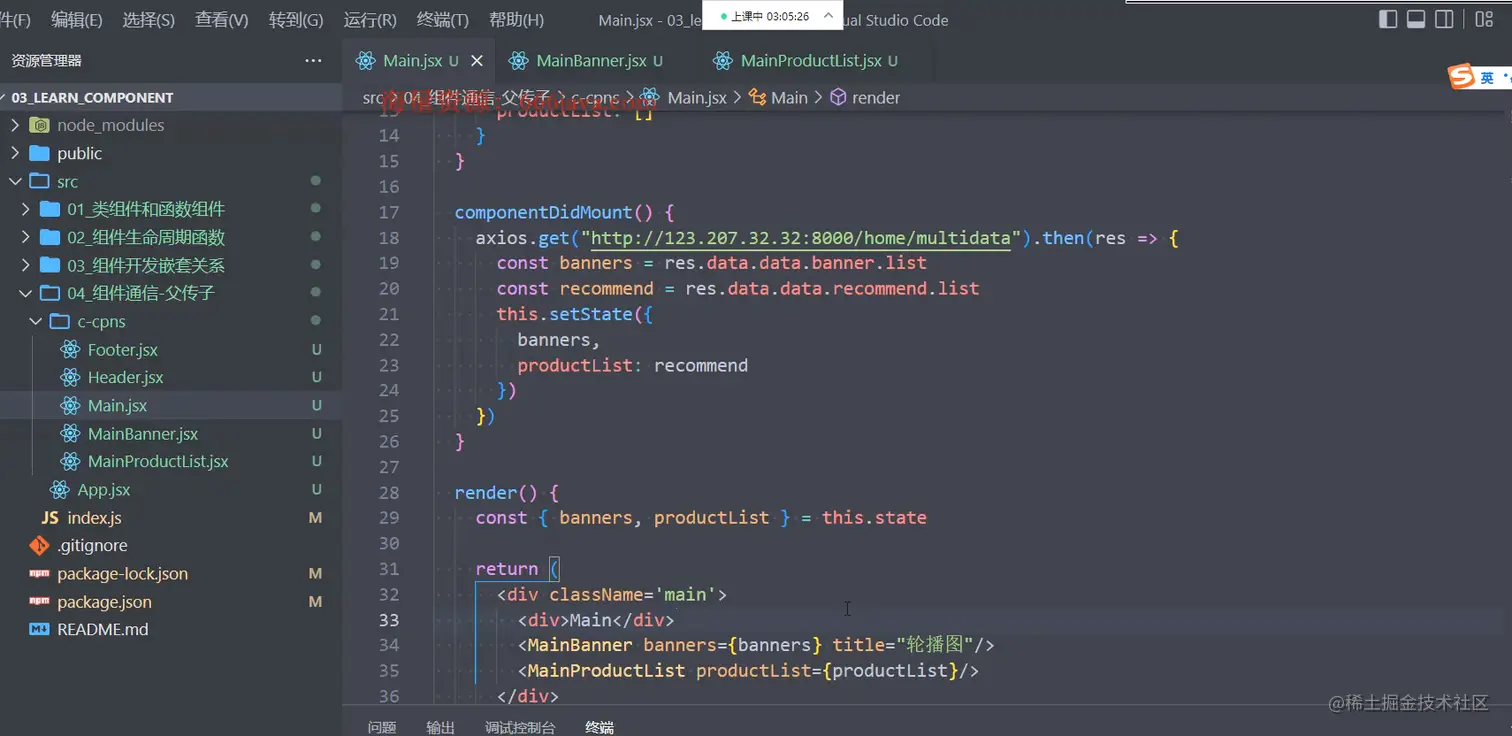Click the Main class name in breadcrumbs
The image size is (1512, 736).
(x=789, y=98)
